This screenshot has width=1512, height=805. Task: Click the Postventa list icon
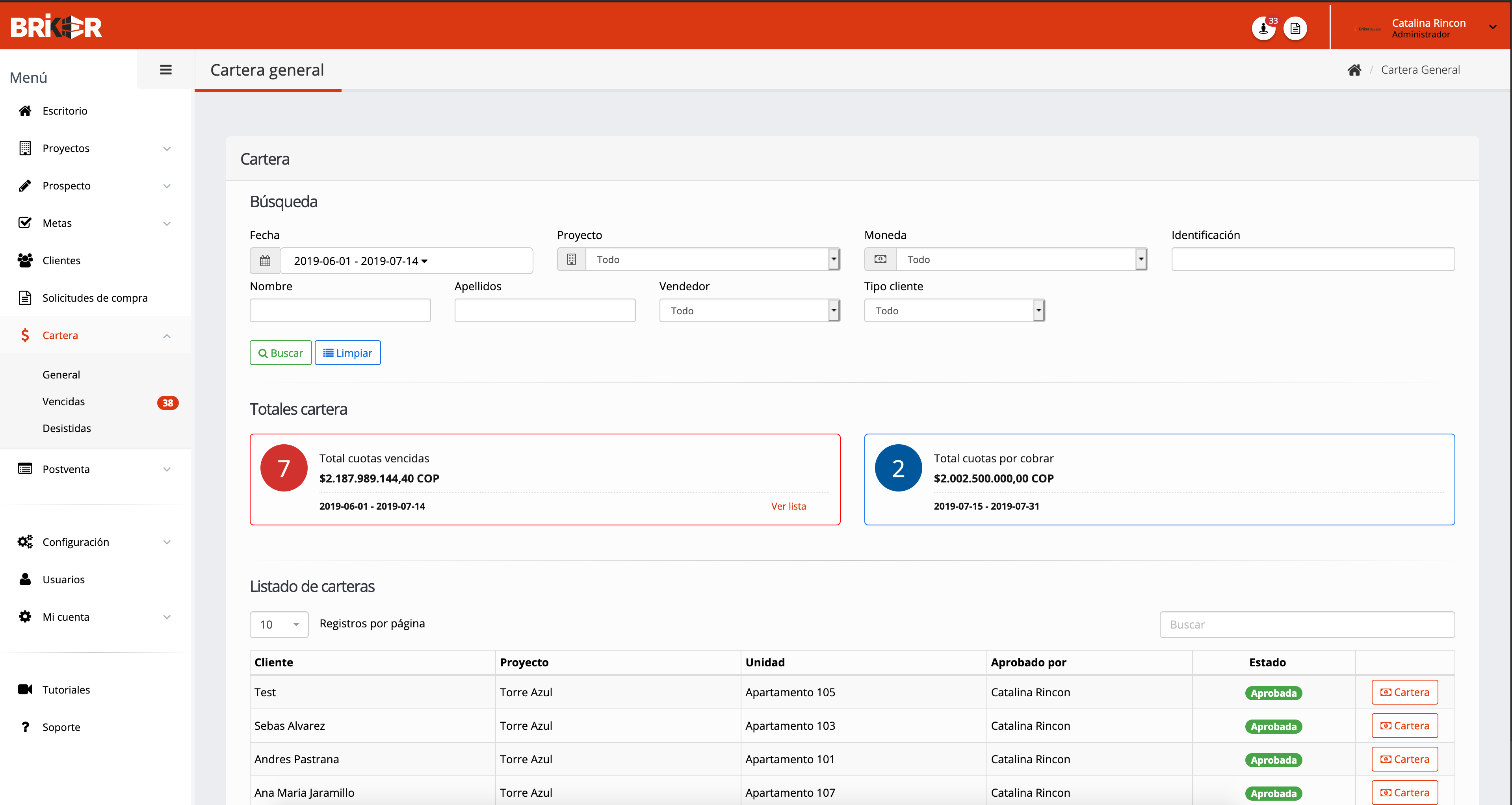point(25,469)
